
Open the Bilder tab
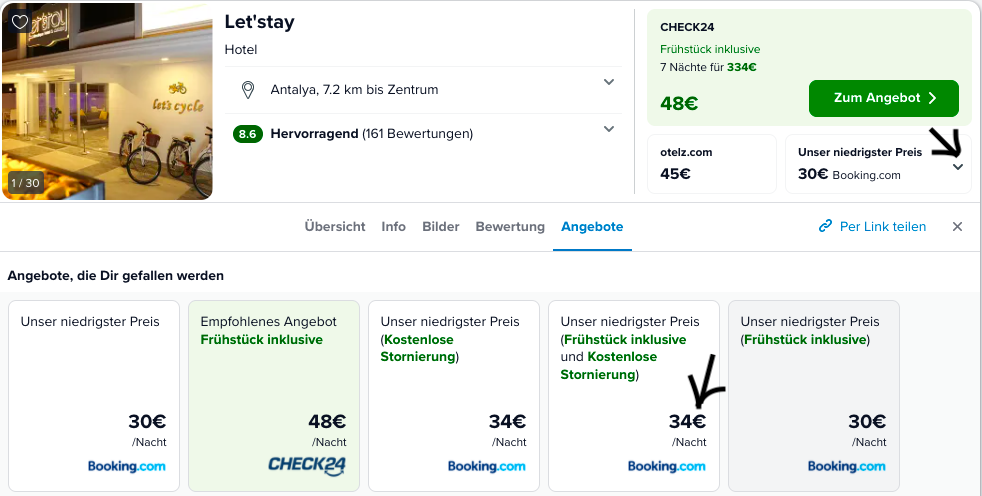coord(441,227)
